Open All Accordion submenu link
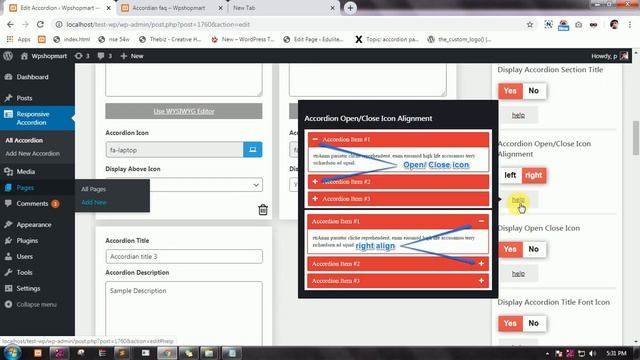The image size is (640, 360). click(x=24, y=140)
